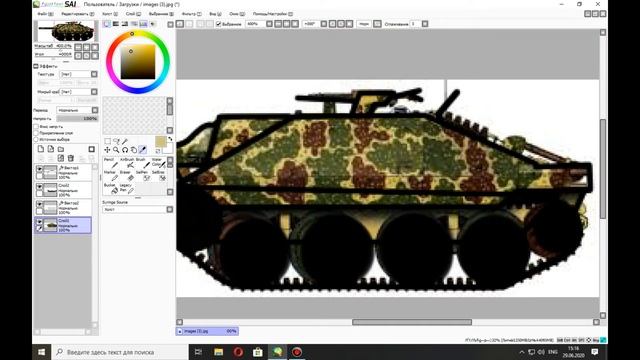Open the zoom percentage dropdown in toolbar
The width and height of the screenshot is (640, 360).
269,24
